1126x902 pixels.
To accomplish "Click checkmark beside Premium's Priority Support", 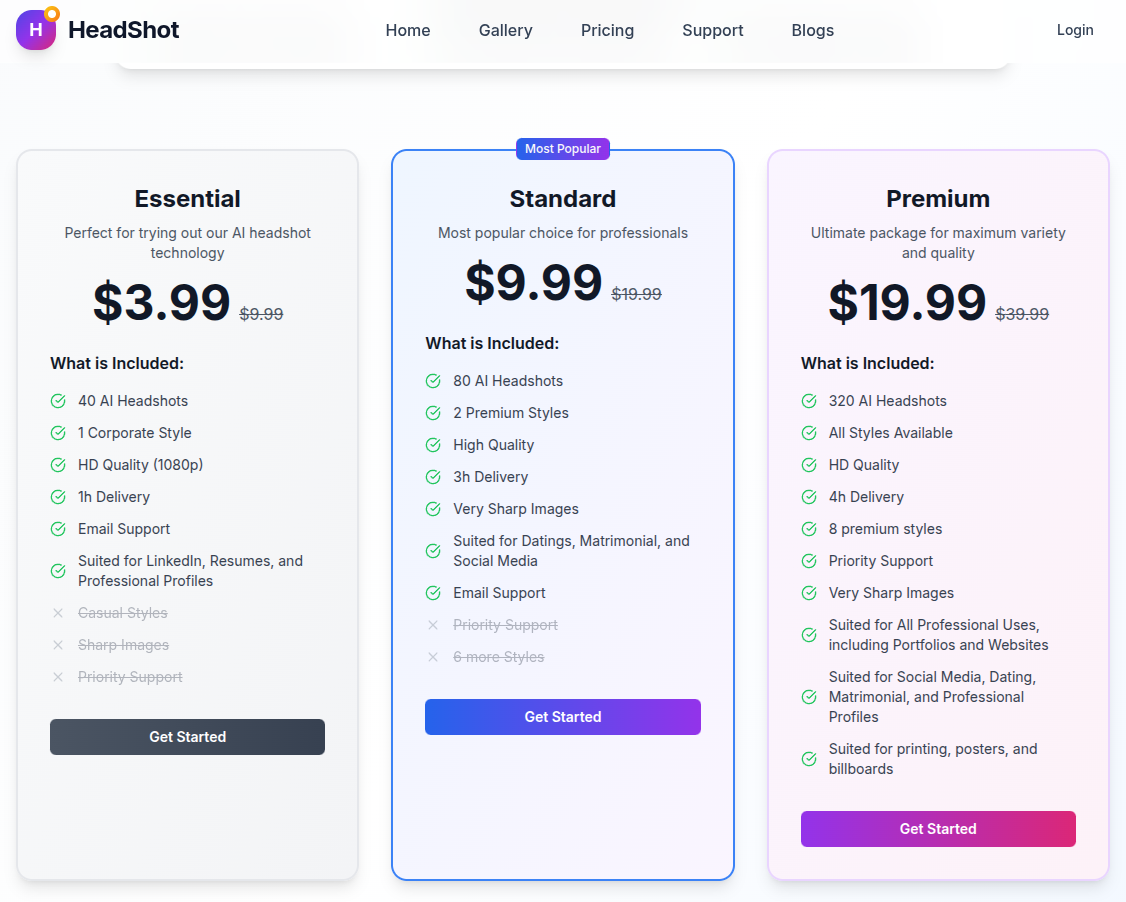I will [809, 561].
